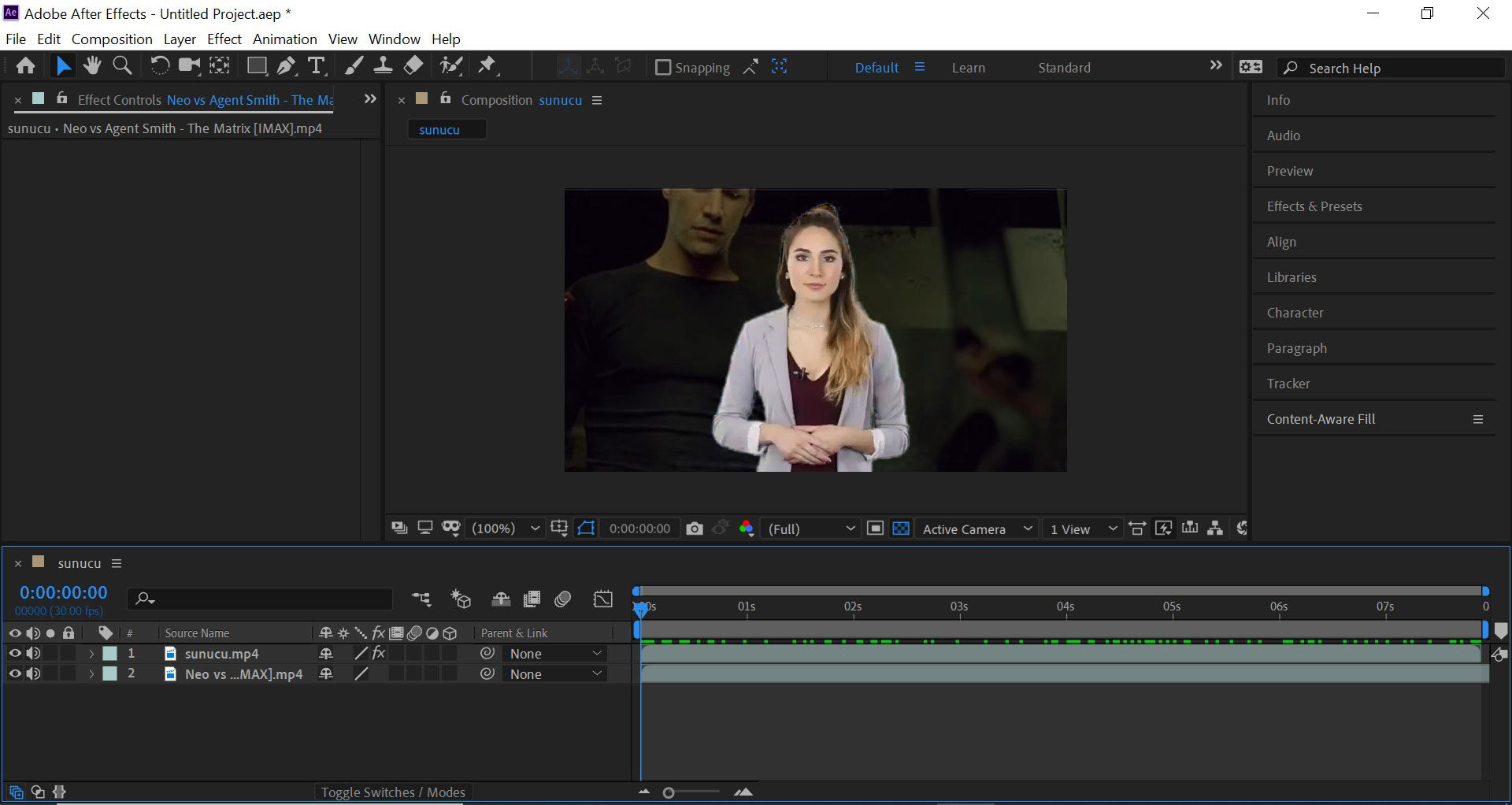
Task: Select the Rotation tool
Action: pos(159,66)
